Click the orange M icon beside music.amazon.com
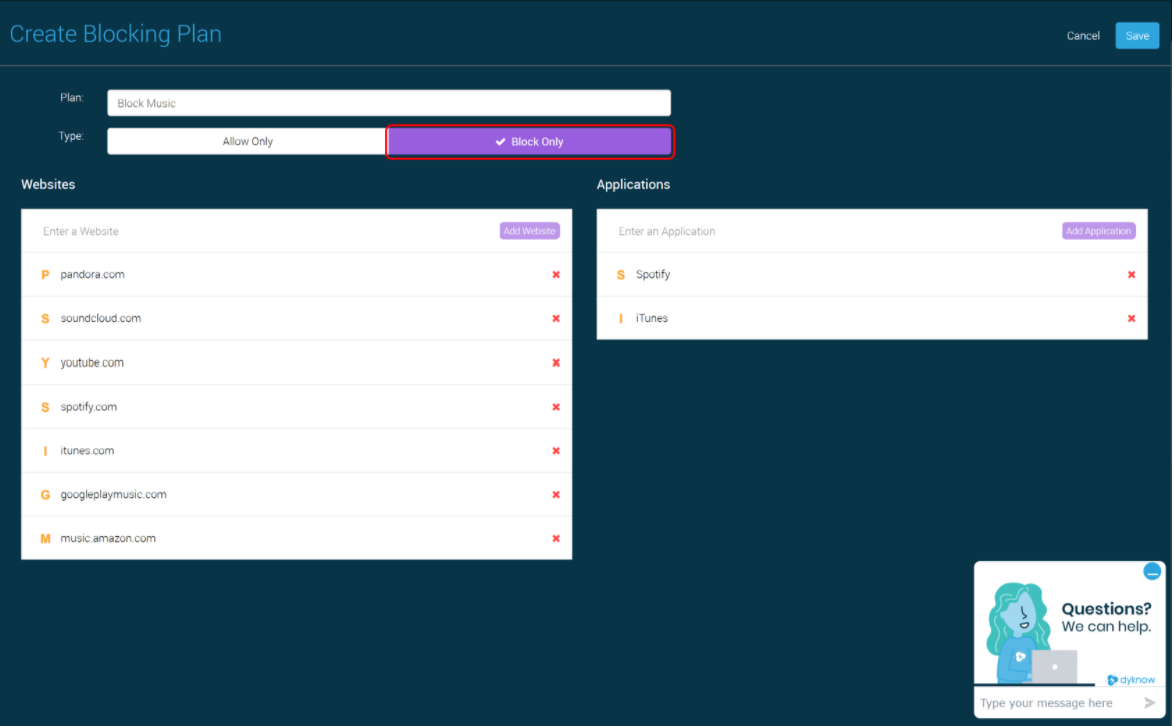The image size is (1174, 726). click(x=45, y=539)
